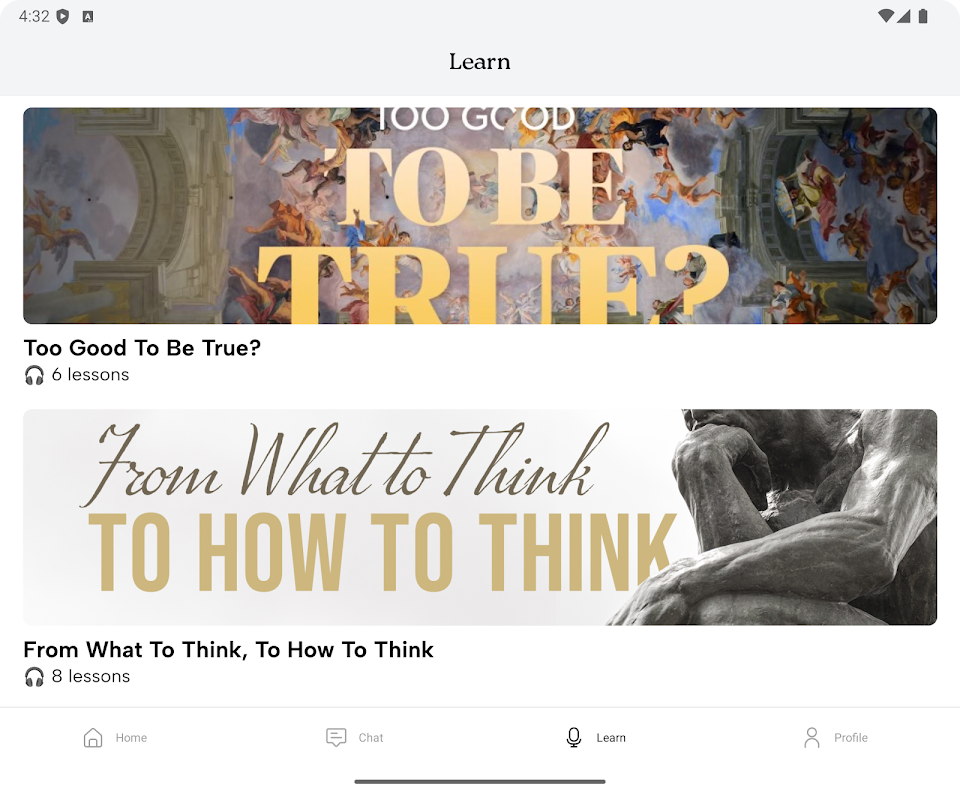The height and width of the screenshot is (800, 960).
Task: Tap the bottom navigation gesture handle
Action: click(x=480, y=782)
